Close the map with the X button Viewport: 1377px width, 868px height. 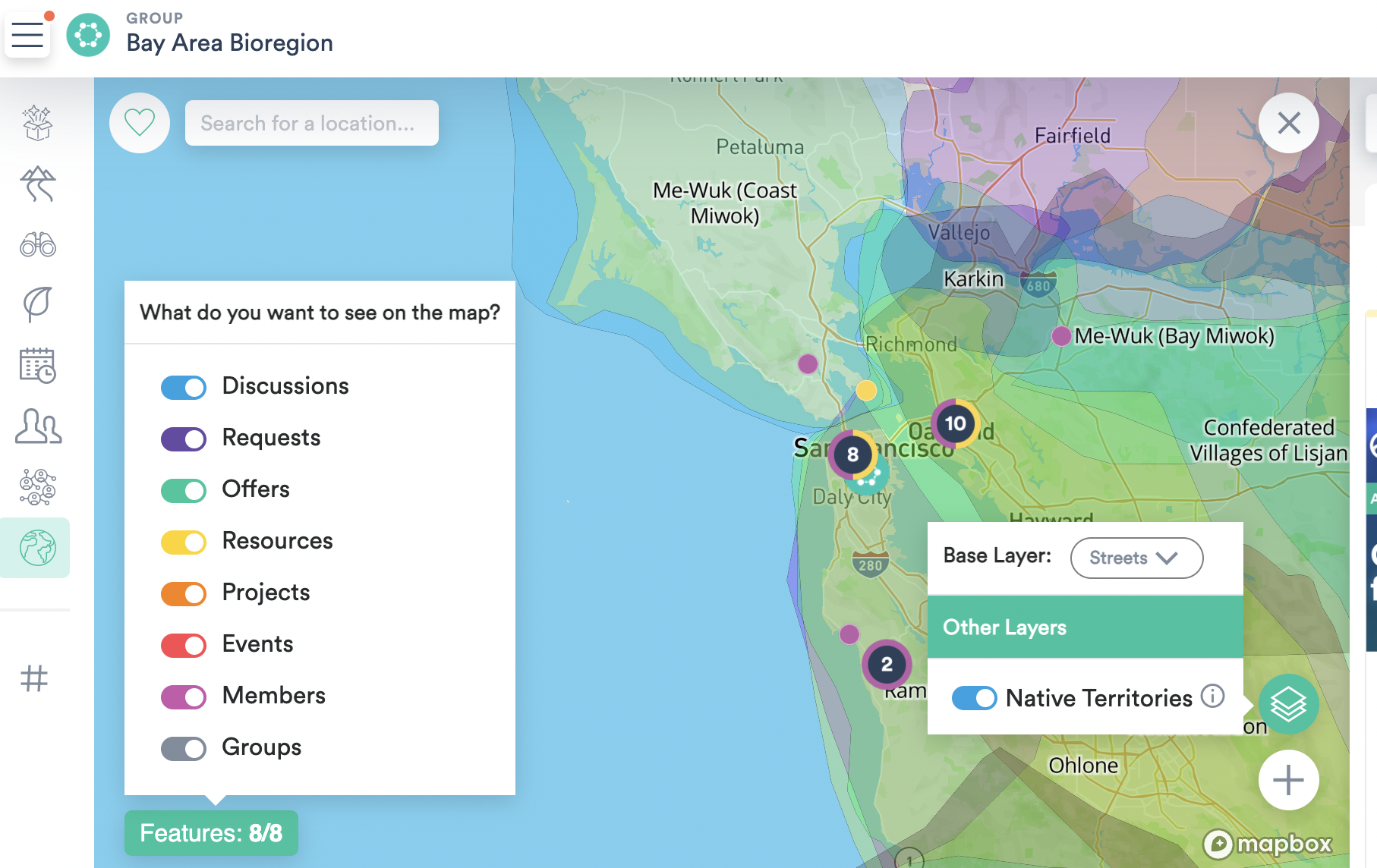click(1288, 123)
